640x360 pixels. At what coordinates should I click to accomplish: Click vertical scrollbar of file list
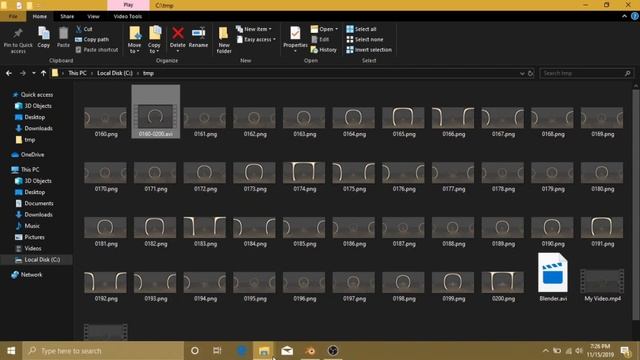(636, 204)
